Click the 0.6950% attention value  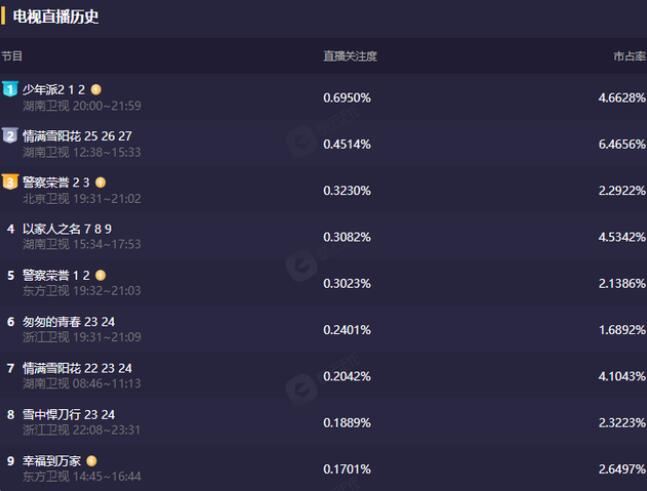[347, 98]
